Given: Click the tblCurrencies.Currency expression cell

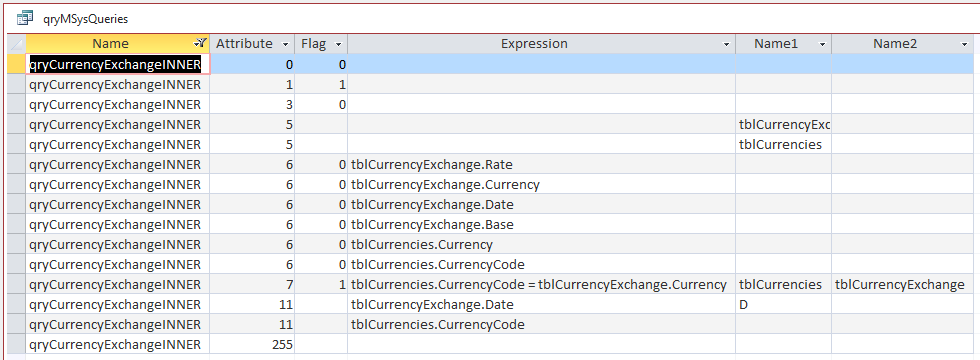Looking at the screenshot, I should pyautogui.click(x=542, y=244).
